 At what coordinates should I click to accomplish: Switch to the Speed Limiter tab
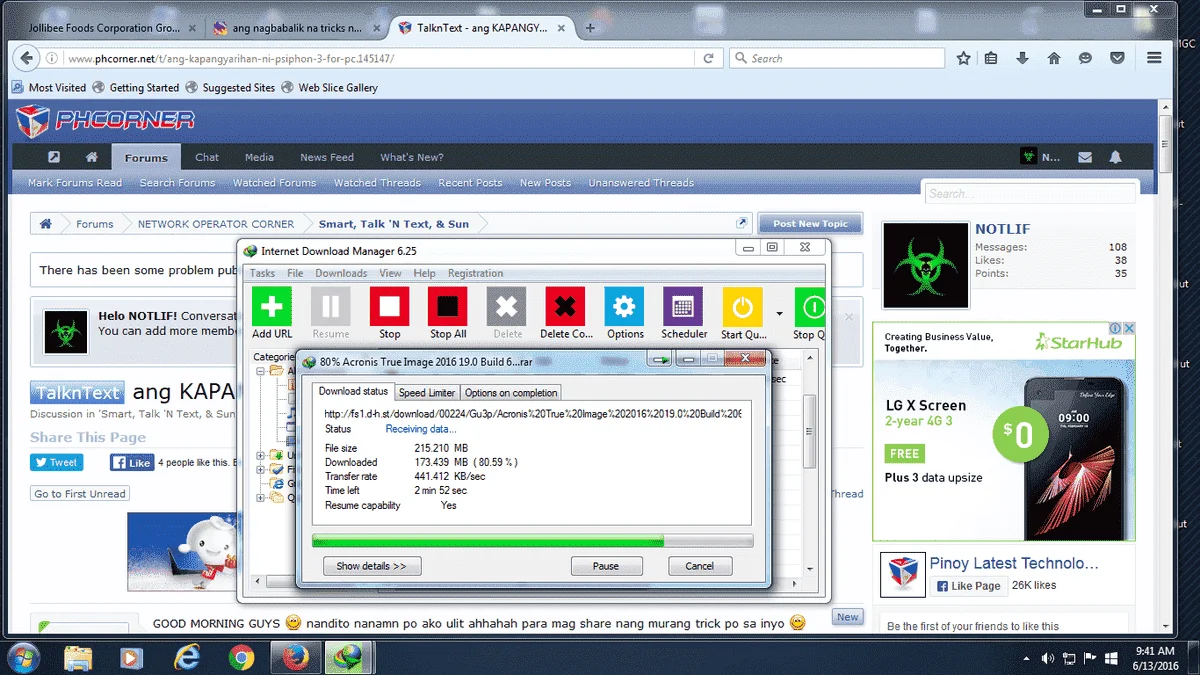point(427,393)
